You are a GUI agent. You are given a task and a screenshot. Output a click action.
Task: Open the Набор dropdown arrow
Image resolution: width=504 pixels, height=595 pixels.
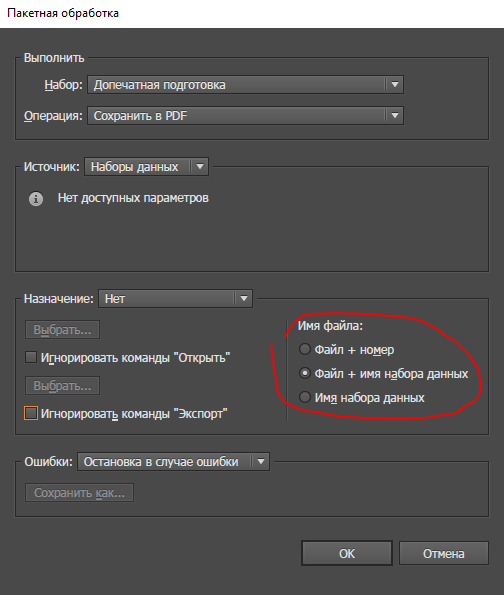coord(395,84)
